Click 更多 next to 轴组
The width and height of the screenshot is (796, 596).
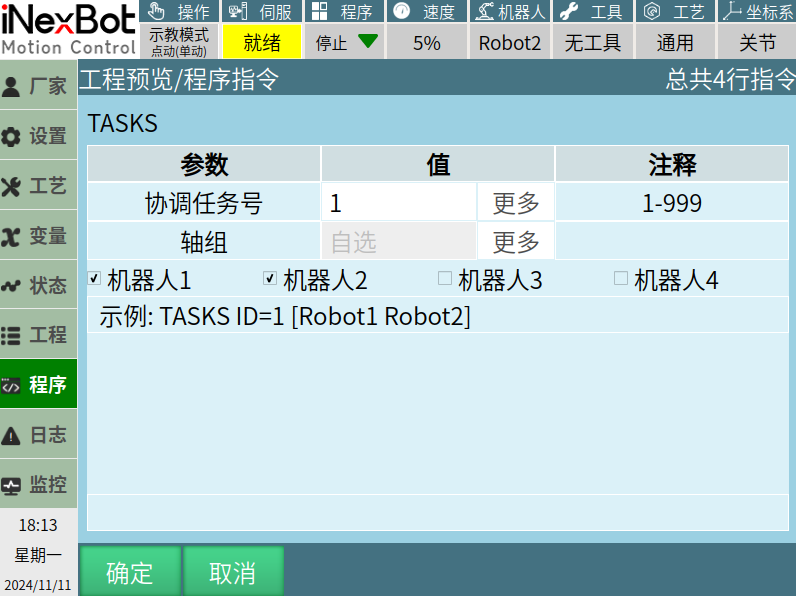coord(516,241)
